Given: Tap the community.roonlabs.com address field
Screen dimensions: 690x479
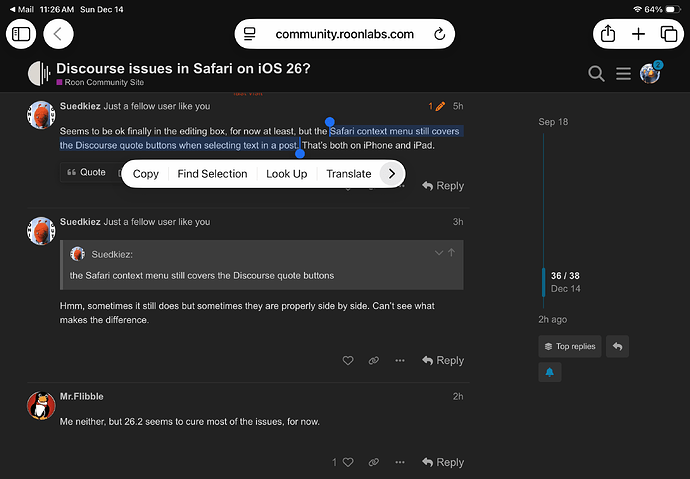Looking at the screenshot, I should pyautogui.click(x=344, y=34).
